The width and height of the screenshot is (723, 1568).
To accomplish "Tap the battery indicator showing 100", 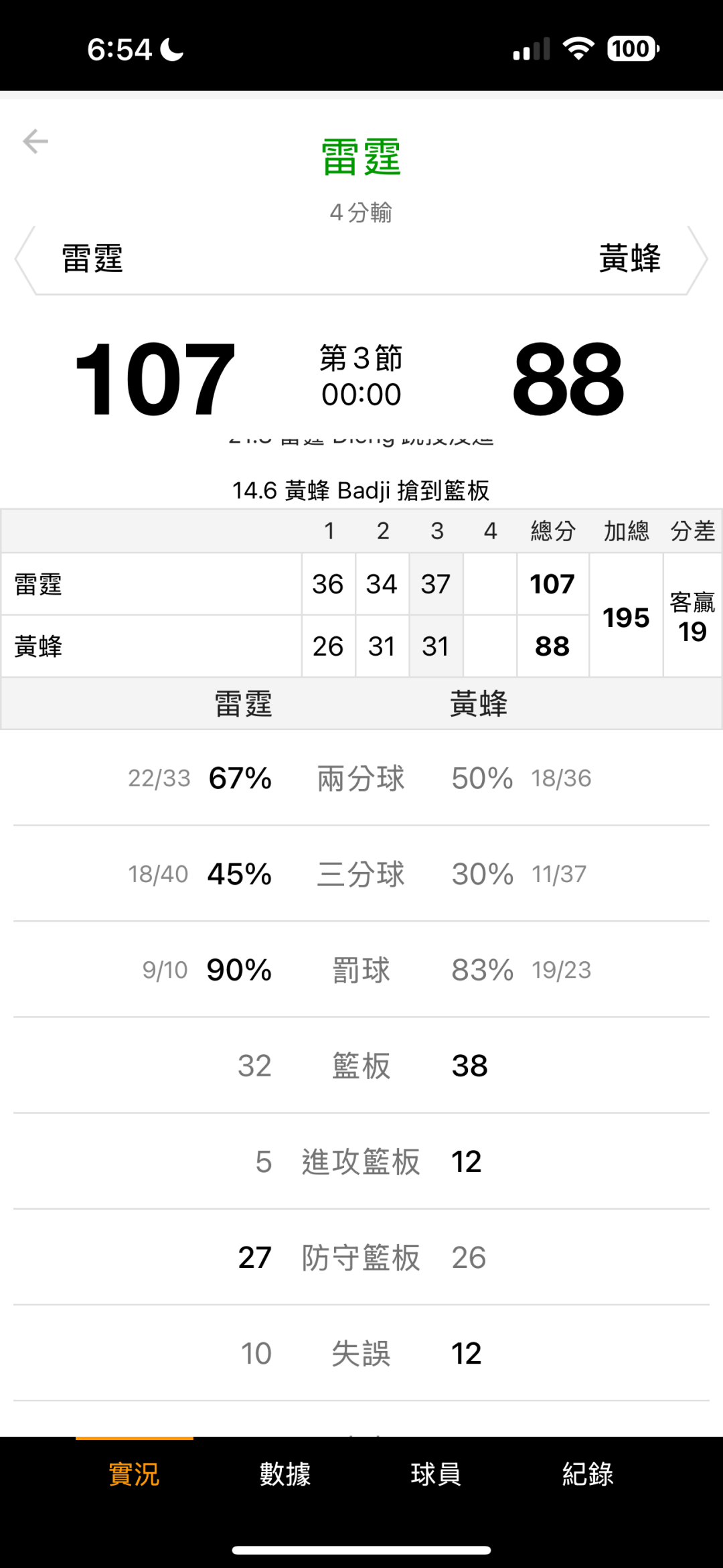I will point(633,49).
